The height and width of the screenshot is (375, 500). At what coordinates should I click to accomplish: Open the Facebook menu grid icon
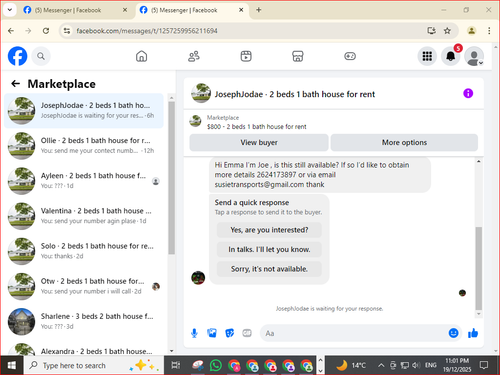pos(427,56)
